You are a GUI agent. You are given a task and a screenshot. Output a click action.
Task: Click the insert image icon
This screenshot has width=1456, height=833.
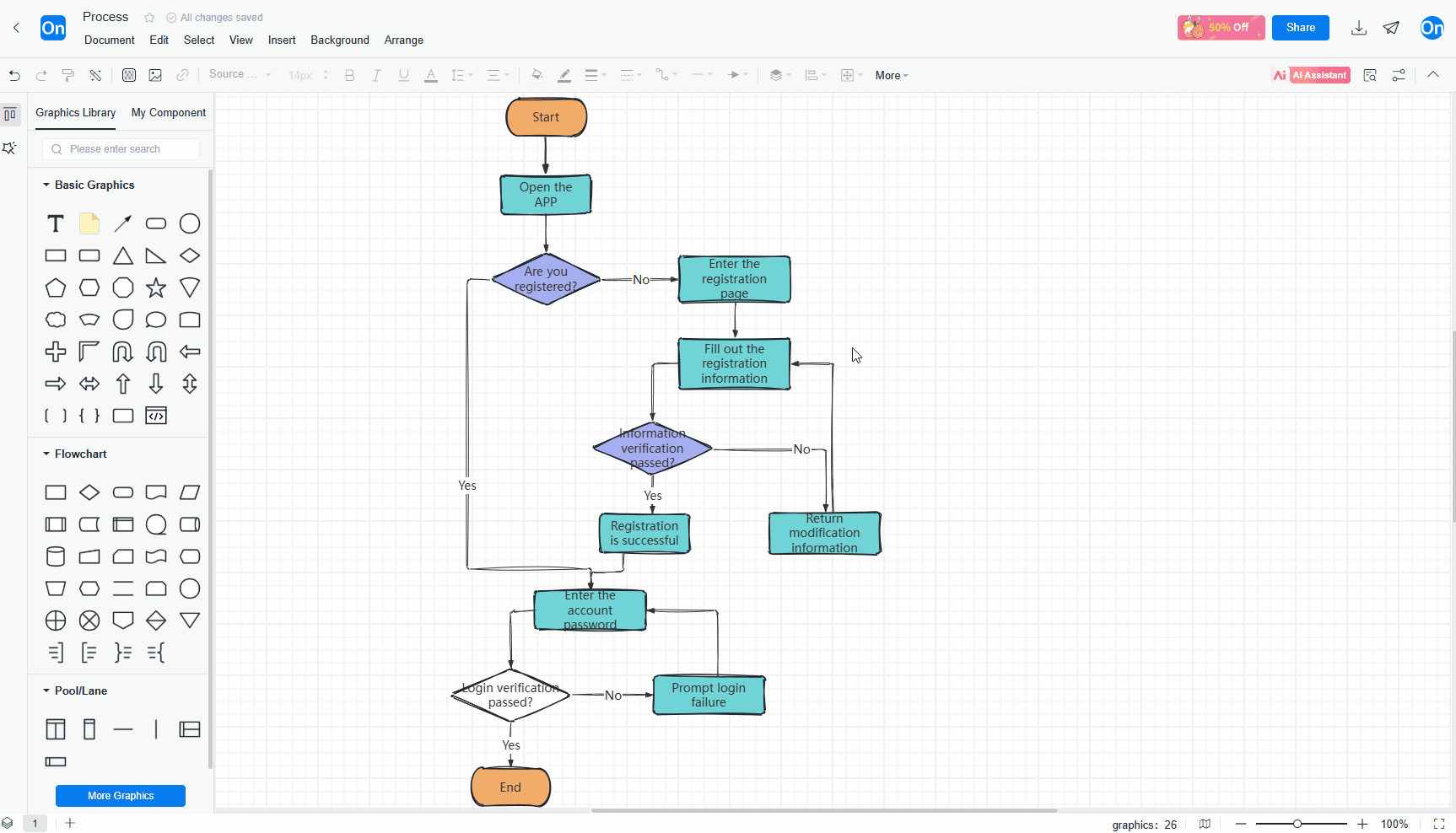[x=155, y=75]
